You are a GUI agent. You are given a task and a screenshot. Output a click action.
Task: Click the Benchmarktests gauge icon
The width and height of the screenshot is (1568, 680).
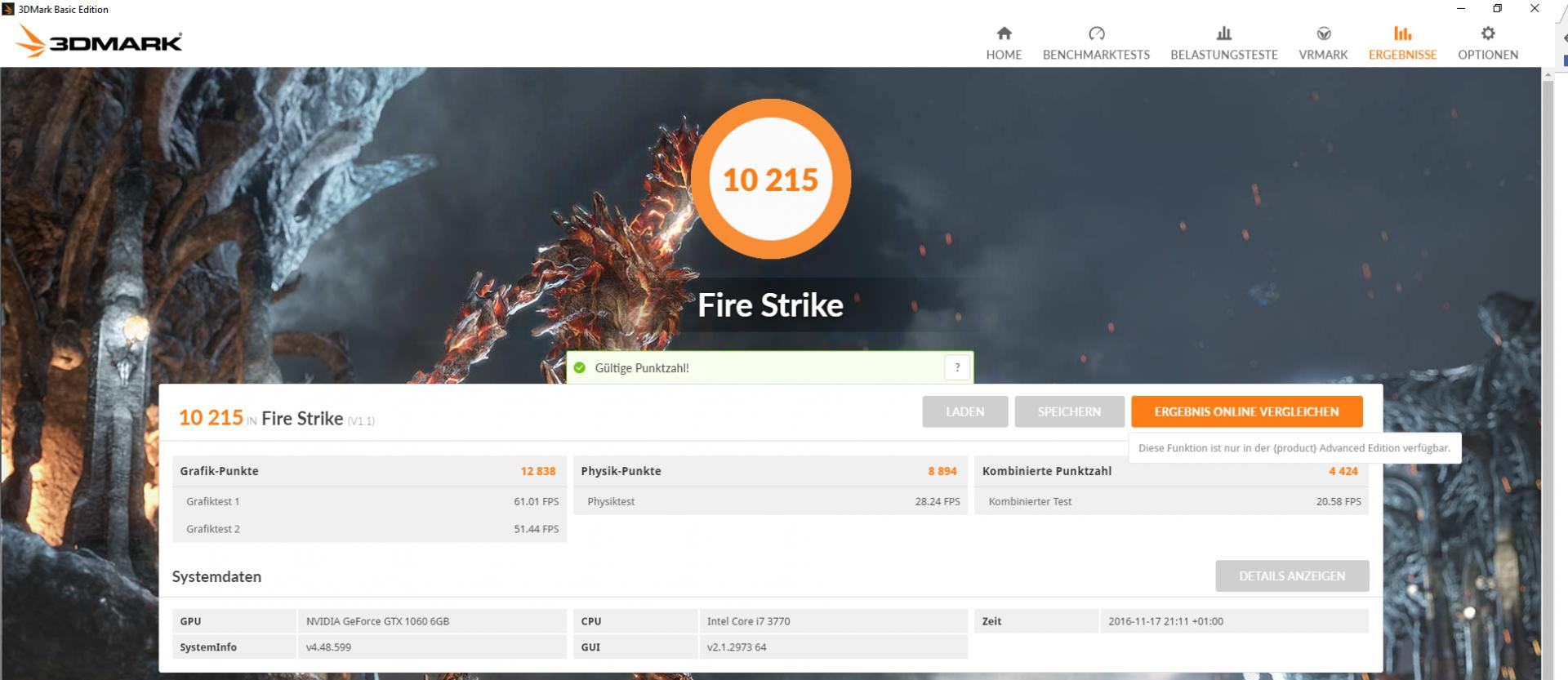[1096, 33]
